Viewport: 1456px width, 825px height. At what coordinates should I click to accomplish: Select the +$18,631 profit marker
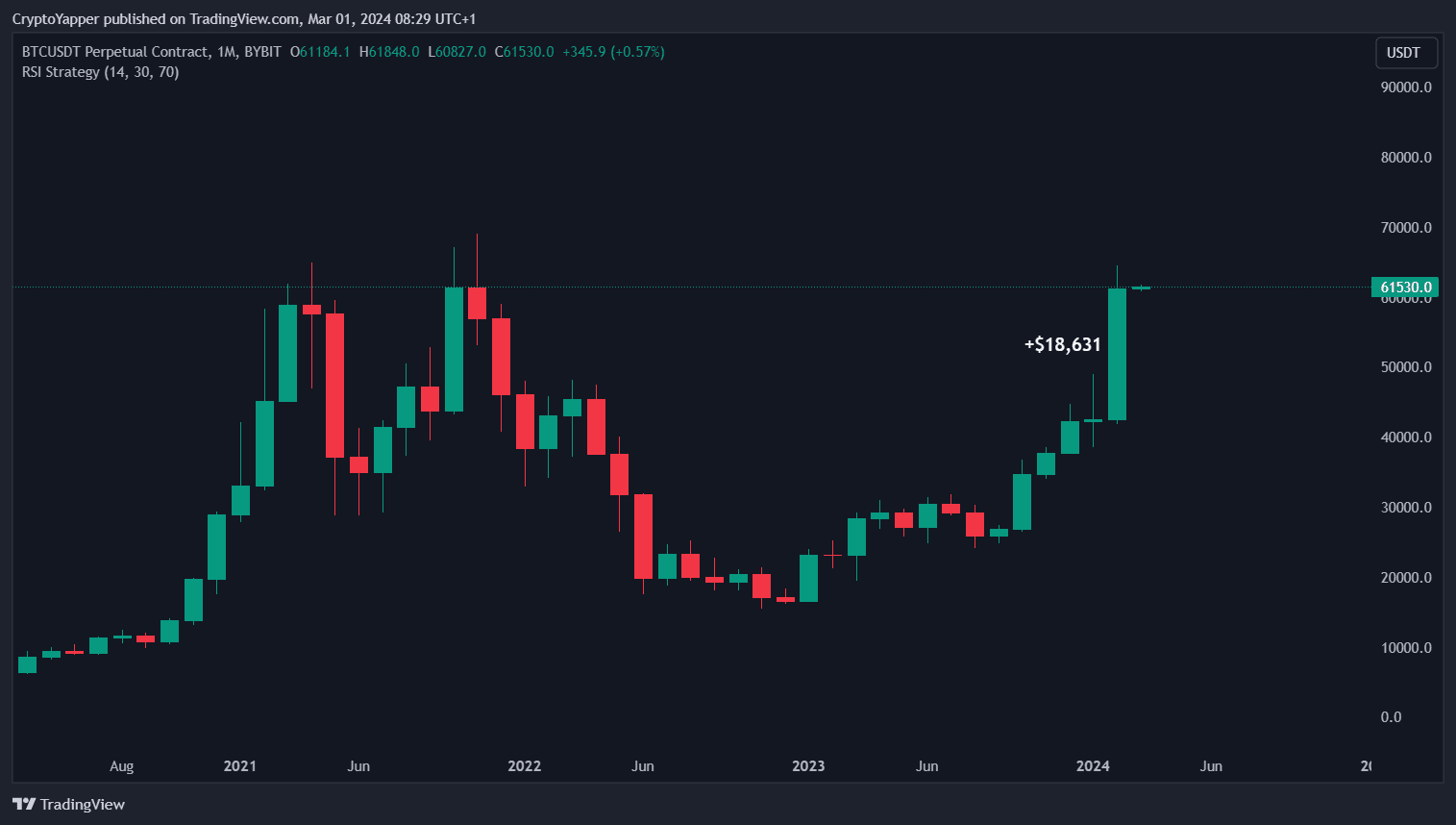tap(1061, 343)
